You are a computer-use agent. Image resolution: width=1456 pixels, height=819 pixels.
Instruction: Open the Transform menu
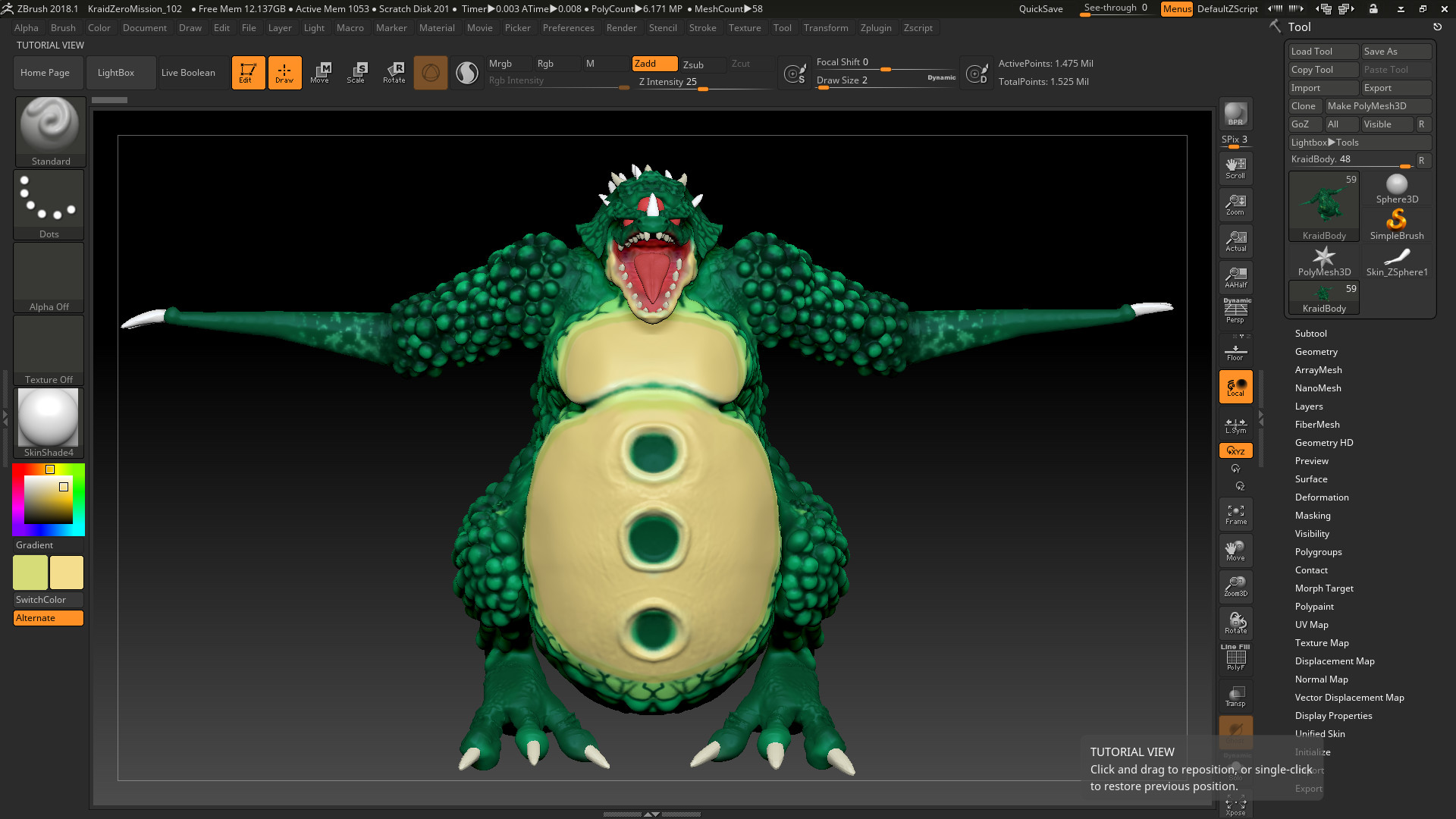826,28
